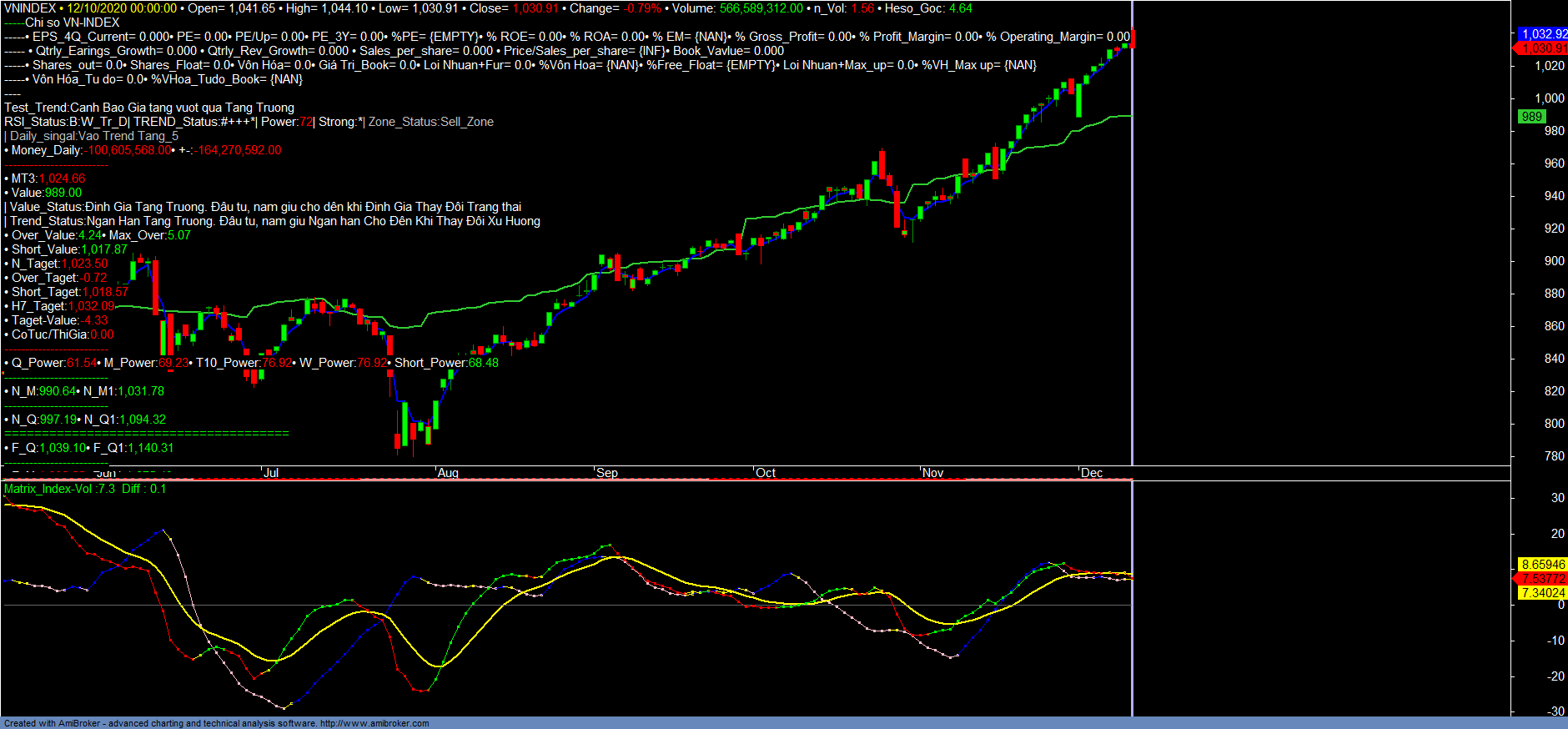The image size is (1568, 729).
Task: Select the Sep month marker
Action: pos(607,473)
